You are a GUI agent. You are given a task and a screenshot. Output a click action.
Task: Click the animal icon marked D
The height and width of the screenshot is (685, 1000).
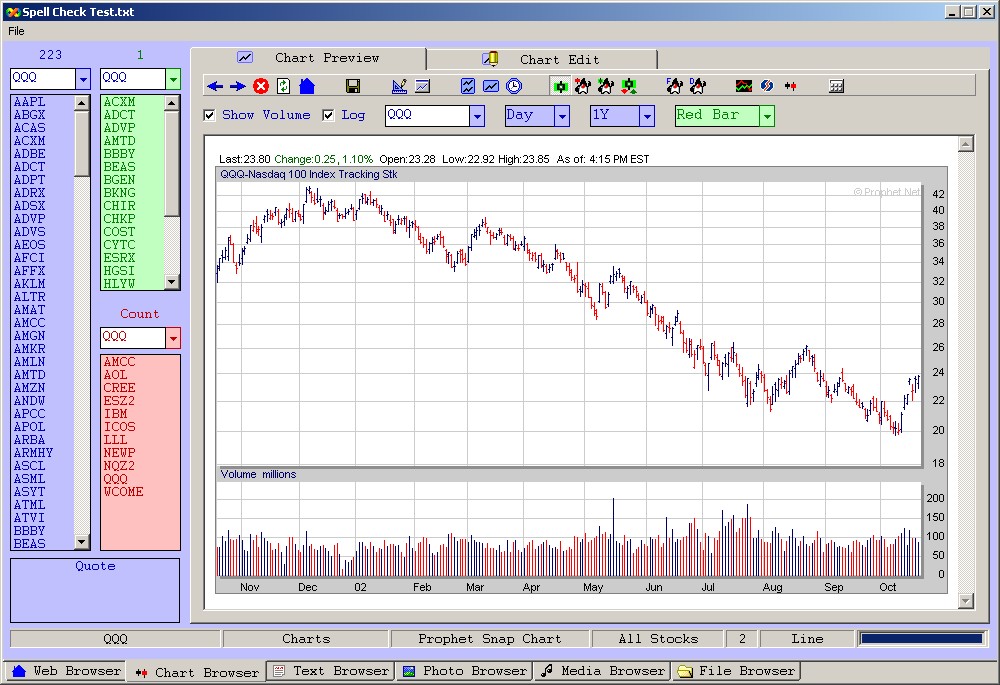point(698,86)
